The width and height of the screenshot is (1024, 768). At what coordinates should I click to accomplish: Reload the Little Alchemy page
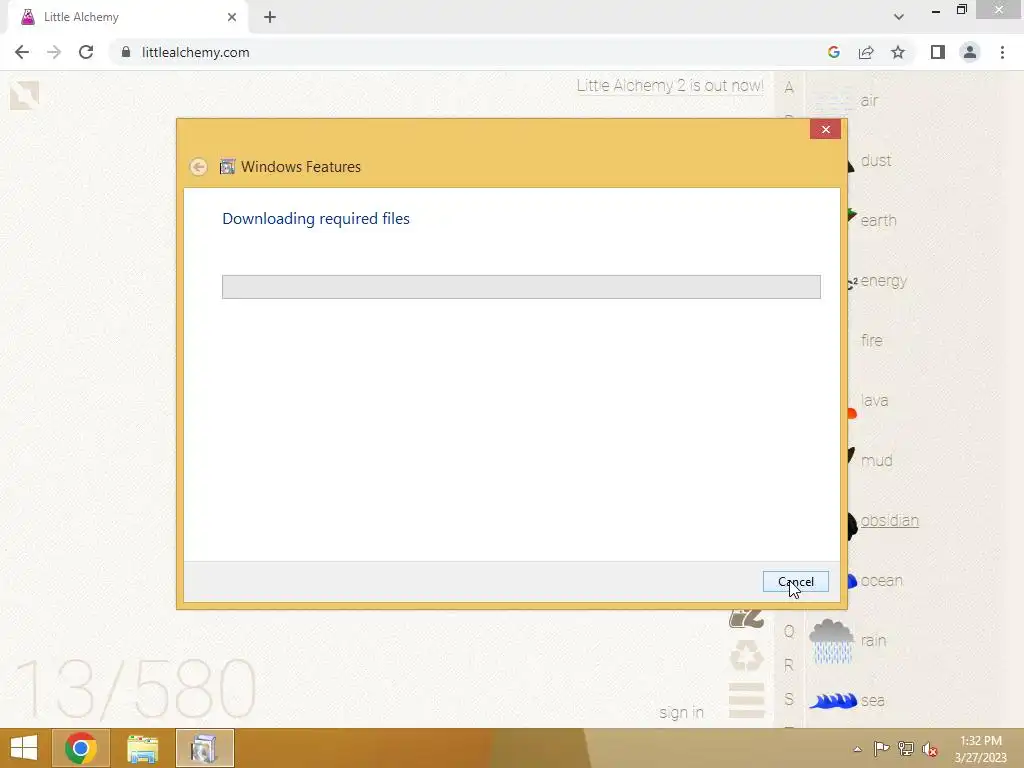pyautogui.click(x=86, y=52)
